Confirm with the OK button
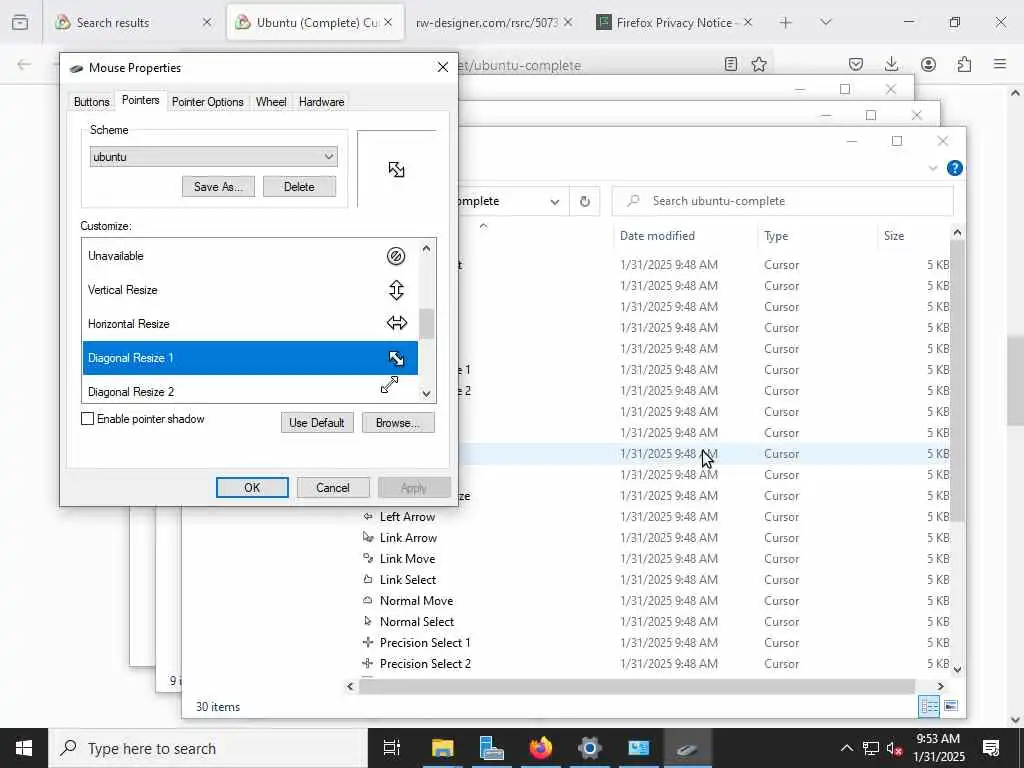Viewport: 1024px width, 768px height. tap(252, 487)
